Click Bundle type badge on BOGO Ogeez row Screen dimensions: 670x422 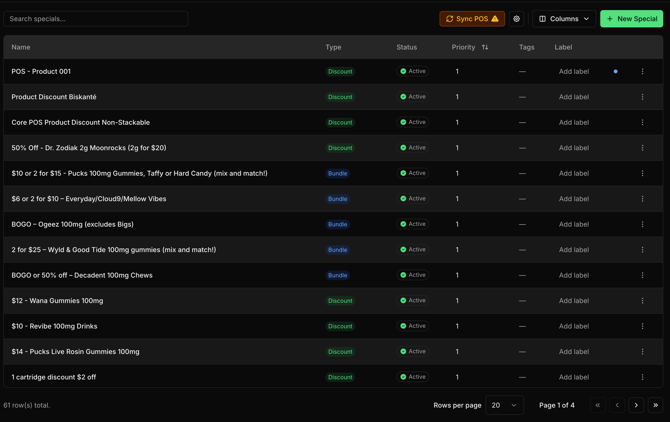click(338, 224)
